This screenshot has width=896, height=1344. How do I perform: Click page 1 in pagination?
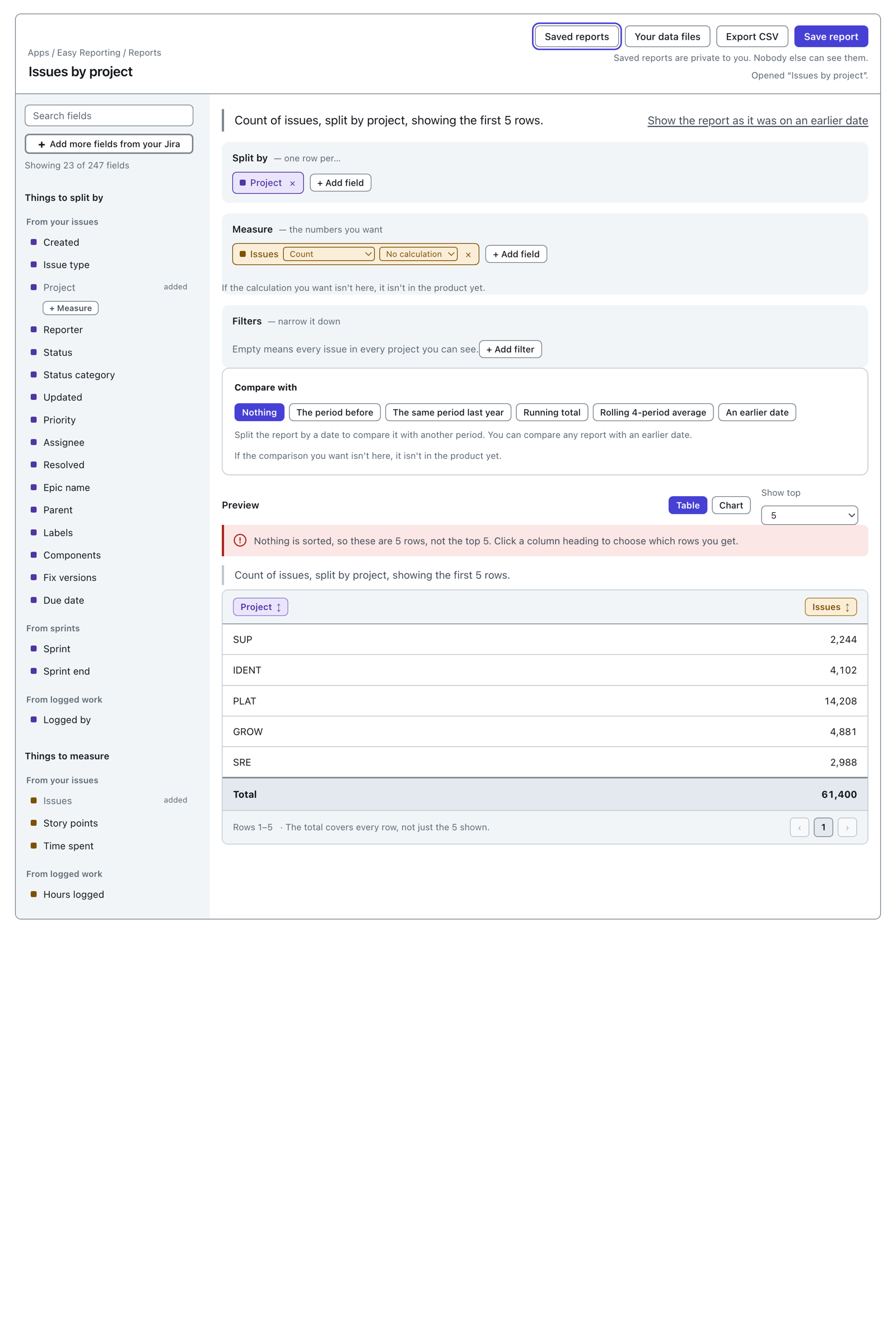point(823,828)
